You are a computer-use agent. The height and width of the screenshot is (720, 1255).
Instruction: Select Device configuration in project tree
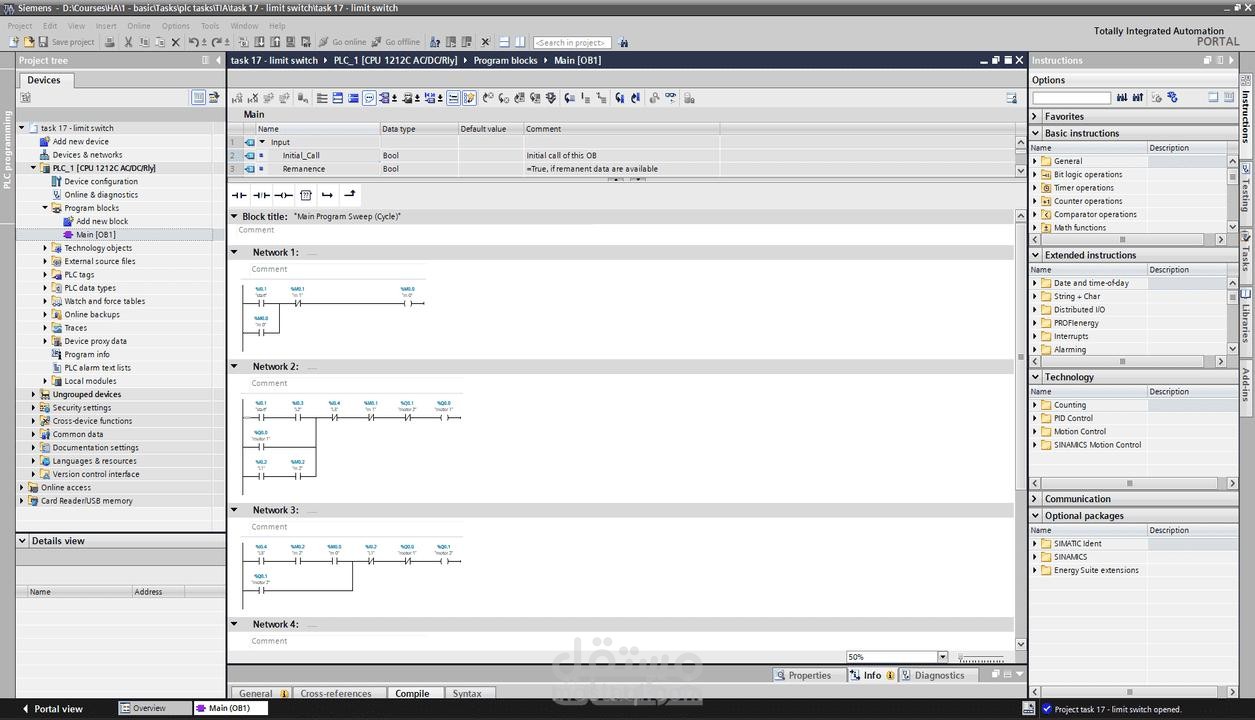click(x=101, y=181)
